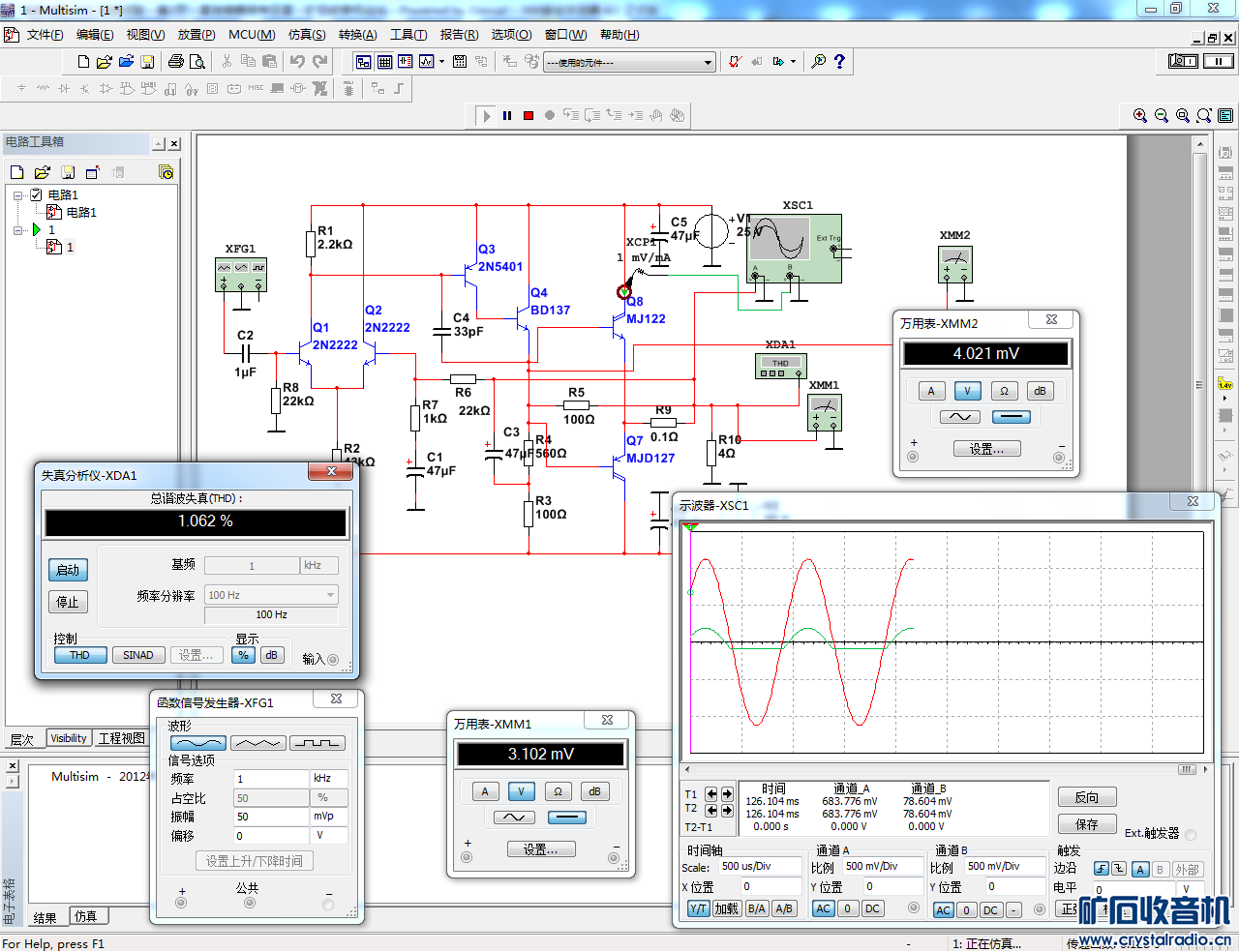This screenshot has width=1239, height=952.
Task: Pause the running simulation
Action: (507, 115)
